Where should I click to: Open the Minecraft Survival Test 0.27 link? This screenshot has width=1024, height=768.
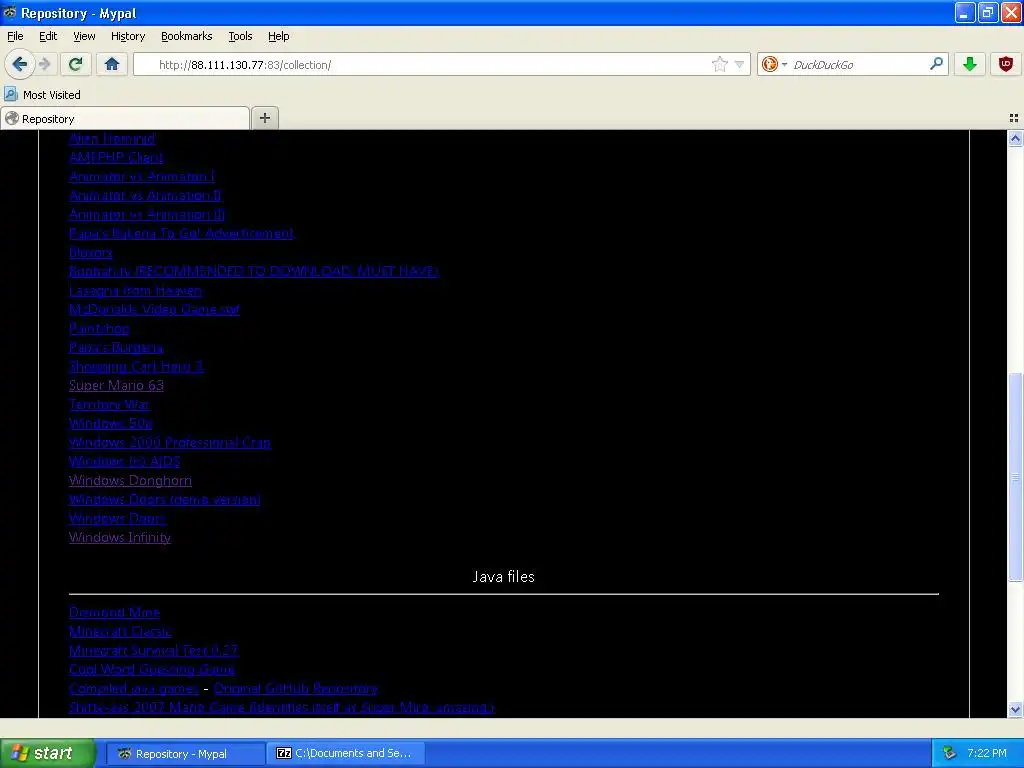pos(154,650)
